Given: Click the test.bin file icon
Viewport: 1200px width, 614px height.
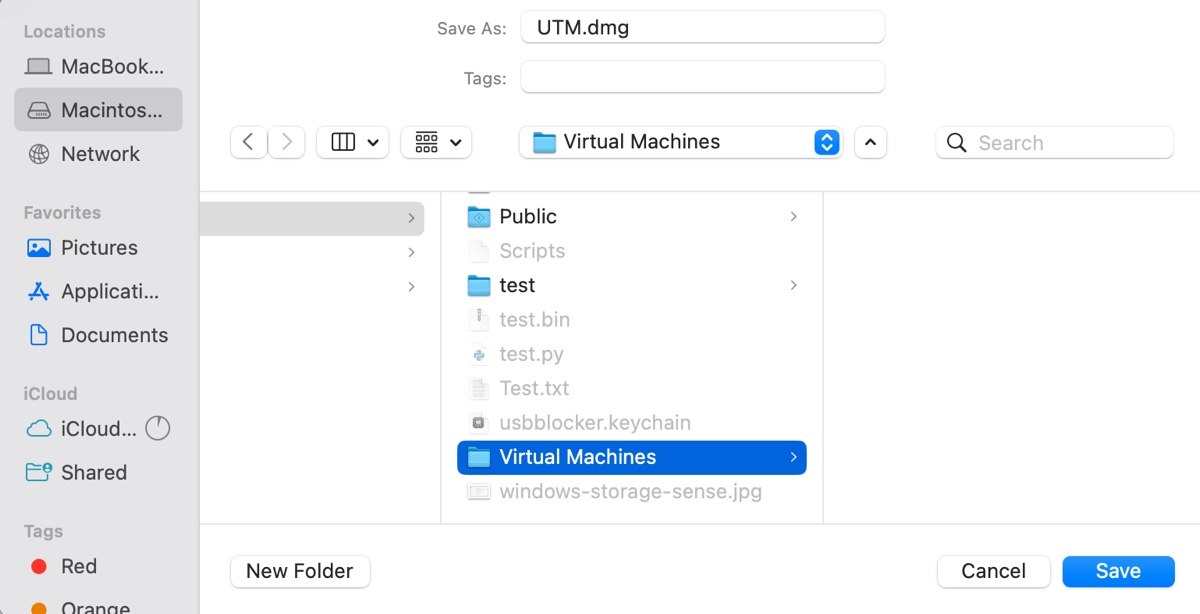Looking at the screenshot, I should tap(479, 320).
